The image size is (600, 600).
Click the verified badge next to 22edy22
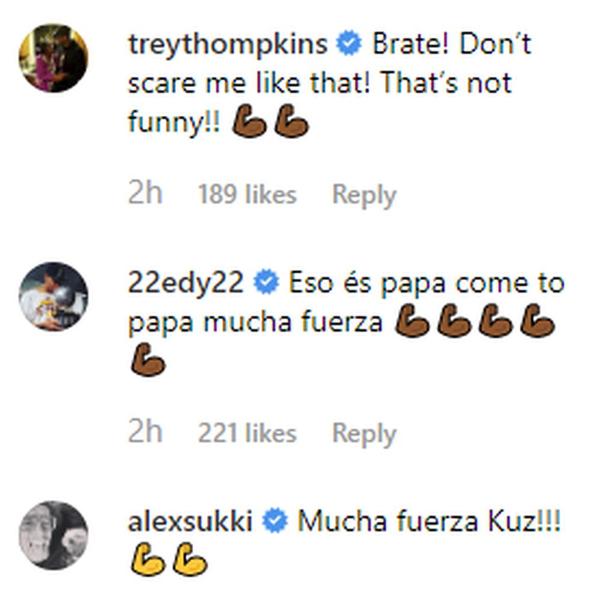pos(266,283)
